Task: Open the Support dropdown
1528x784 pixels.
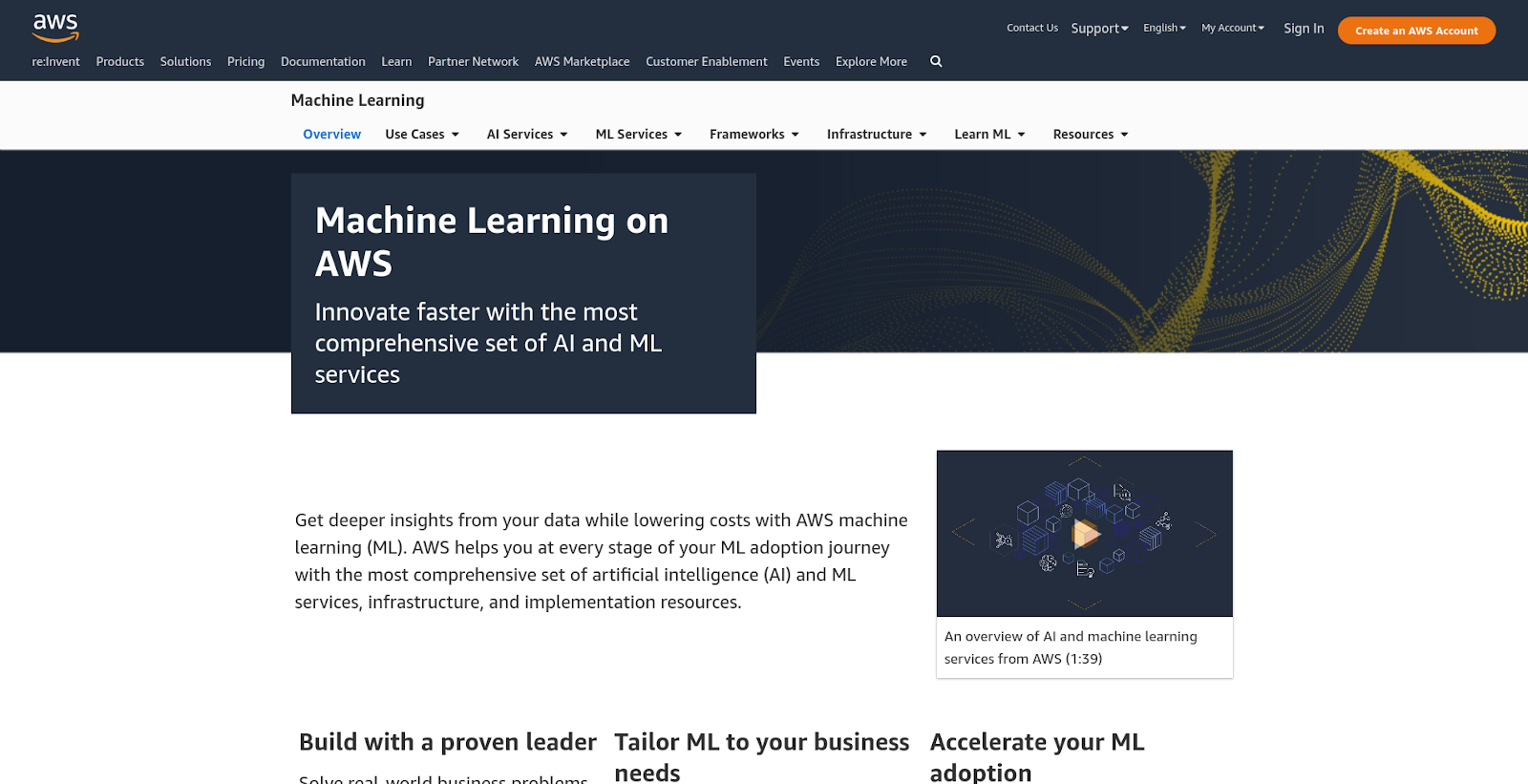Action: click(1099, 29)
